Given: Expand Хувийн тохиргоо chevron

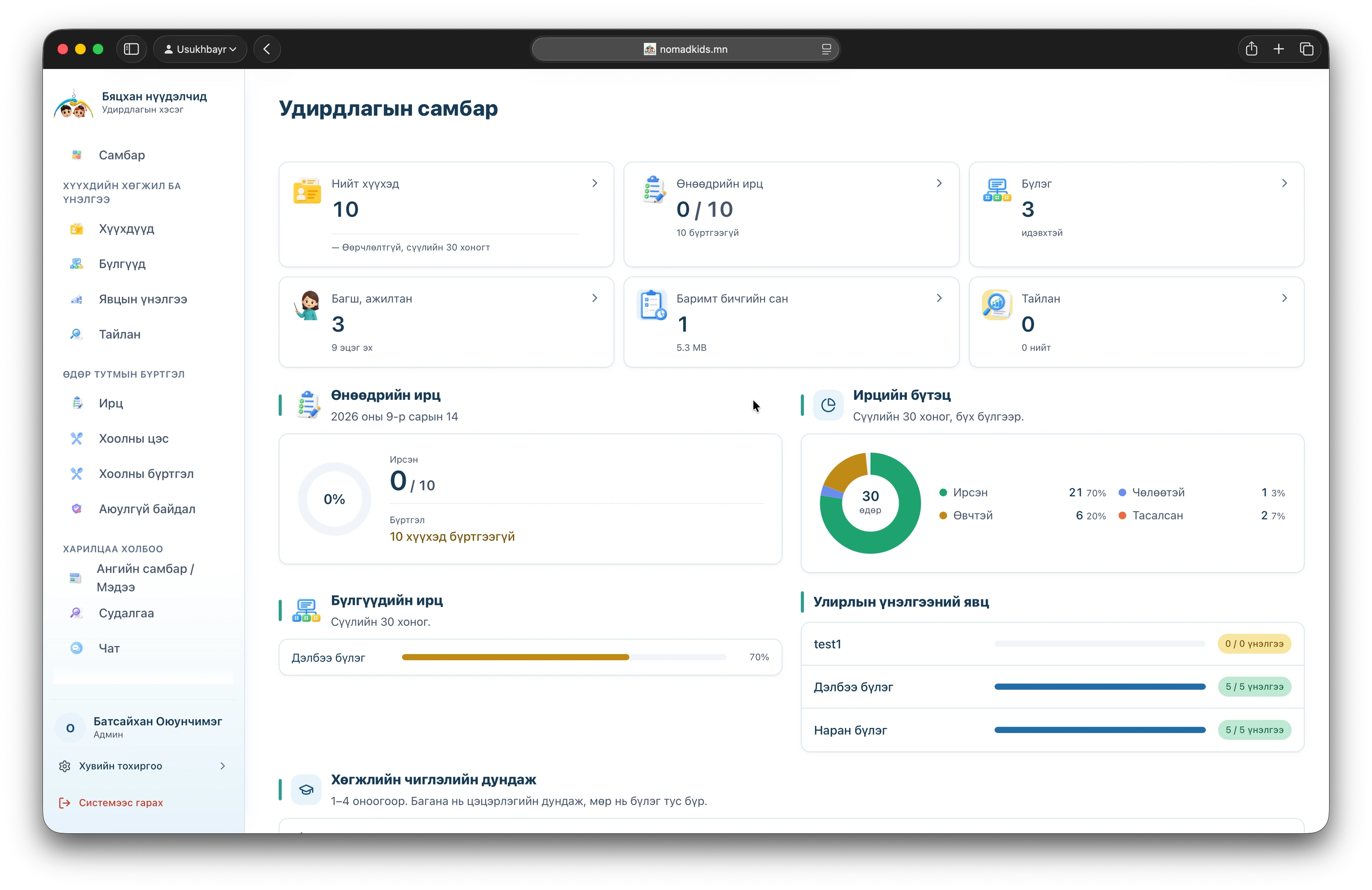Looking at the screenshot, I should (x=223, y=766).
